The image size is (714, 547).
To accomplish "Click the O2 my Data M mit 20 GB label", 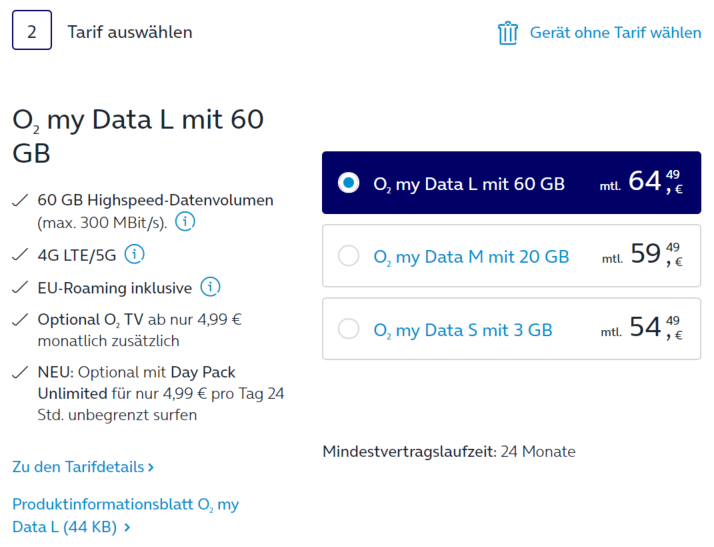I will click(x=471, y=257).
